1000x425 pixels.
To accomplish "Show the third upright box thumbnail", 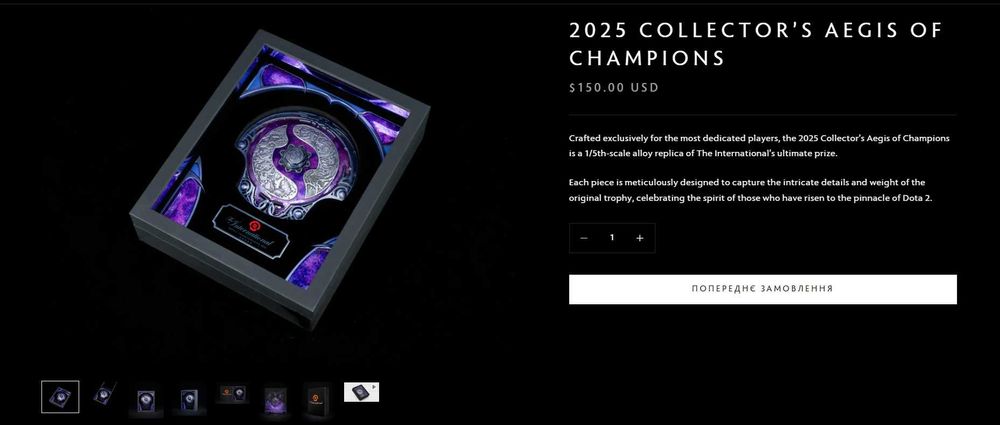I will [145, 401].
